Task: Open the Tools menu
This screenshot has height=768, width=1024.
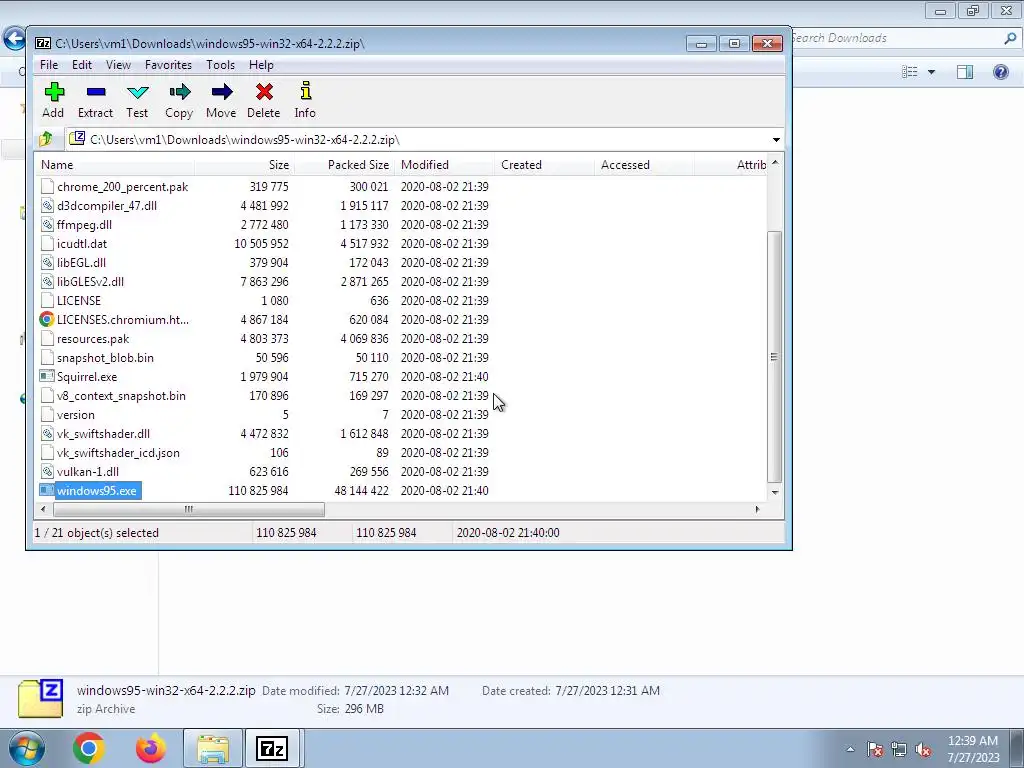Action: (x=220, y=65)
